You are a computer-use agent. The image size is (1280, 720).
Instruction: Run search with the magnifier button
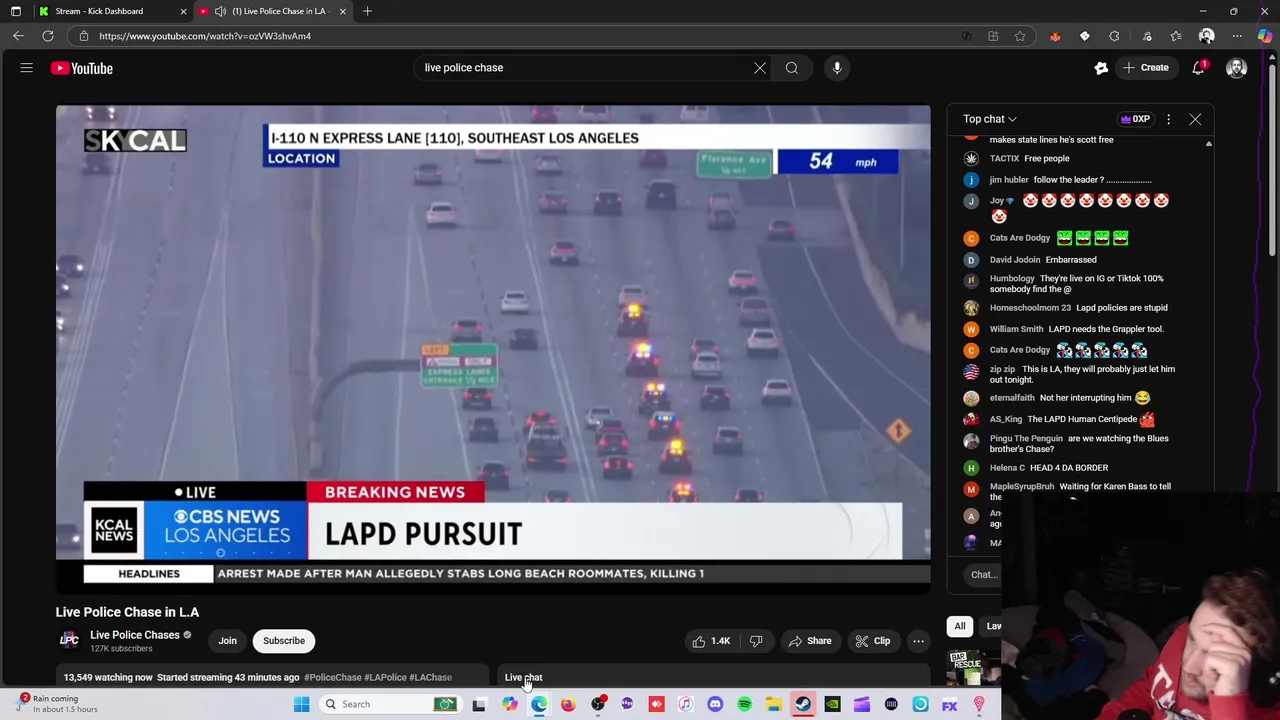click(x=792, y=68)
